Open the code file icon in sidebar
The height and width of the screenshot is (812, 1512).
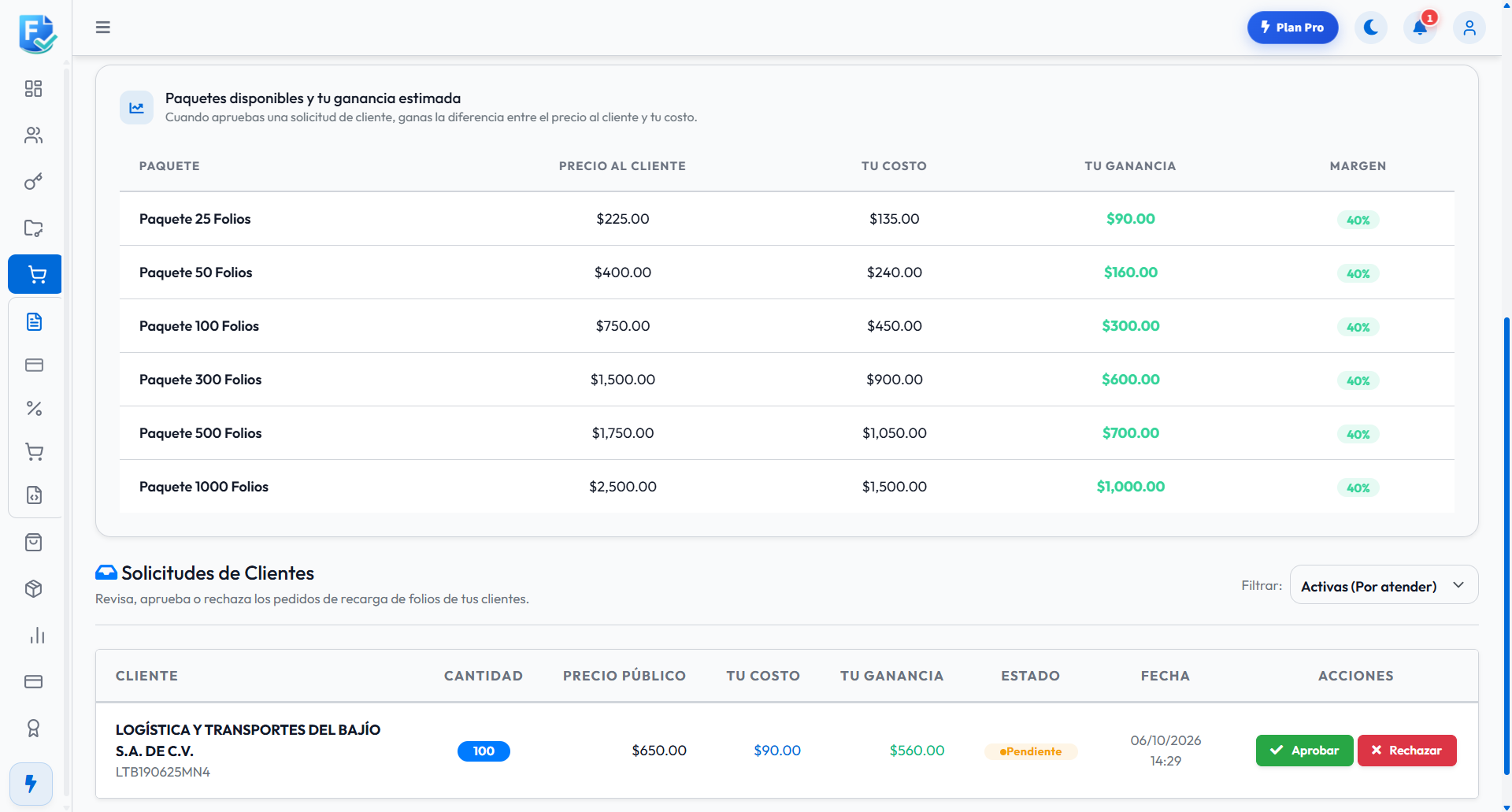click(x=35, y=495)
